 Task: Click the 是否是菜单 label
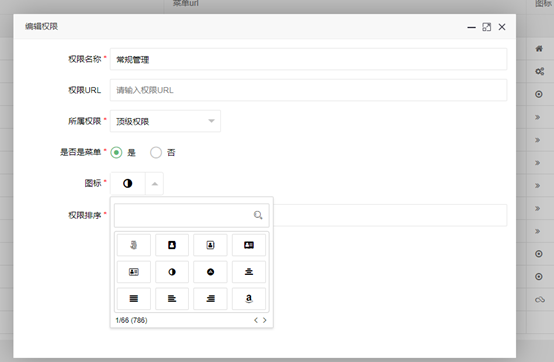tap(80, 152)
